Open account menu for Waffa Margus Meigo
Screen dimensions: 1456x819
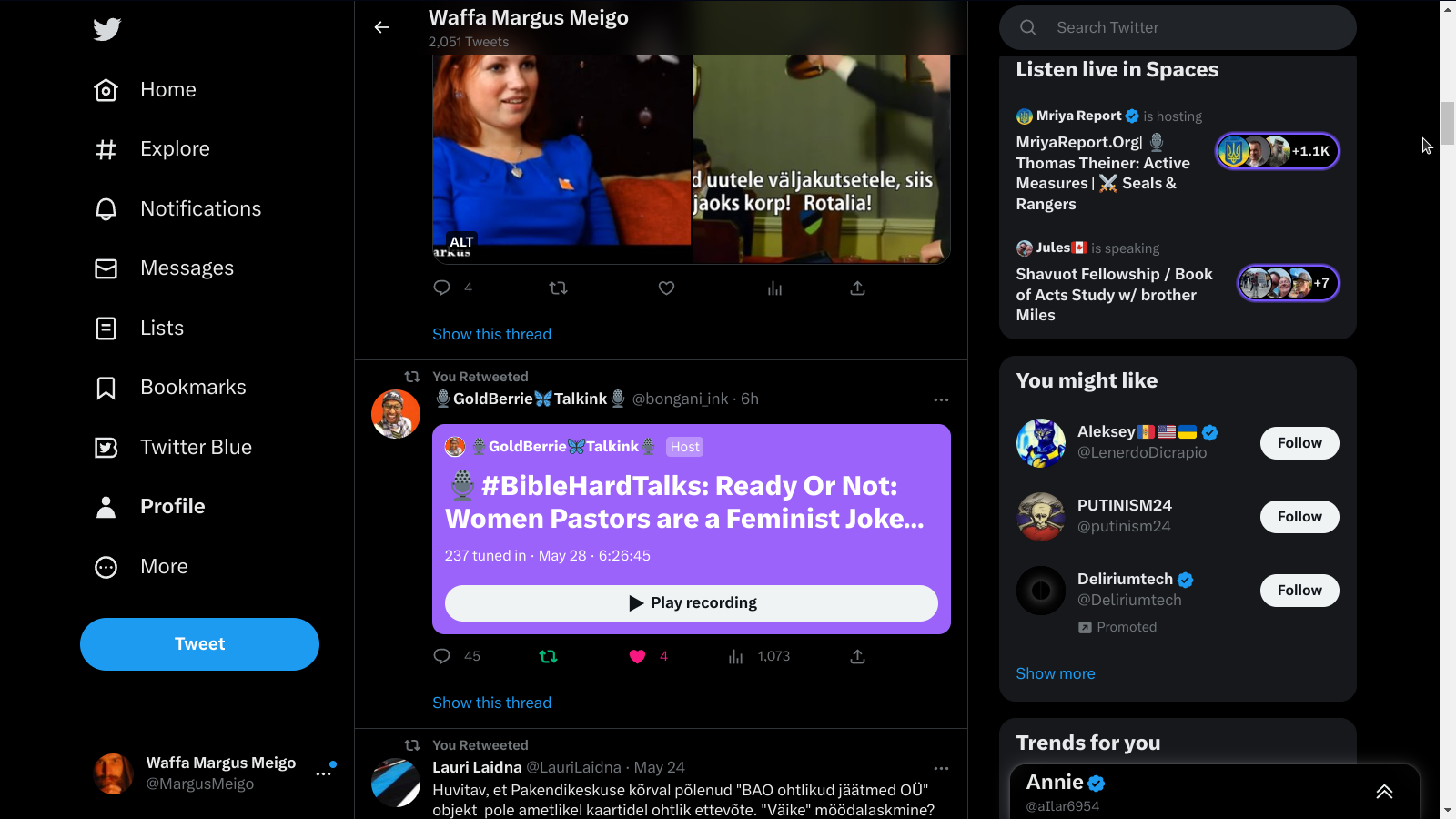(x=324, y=773)
